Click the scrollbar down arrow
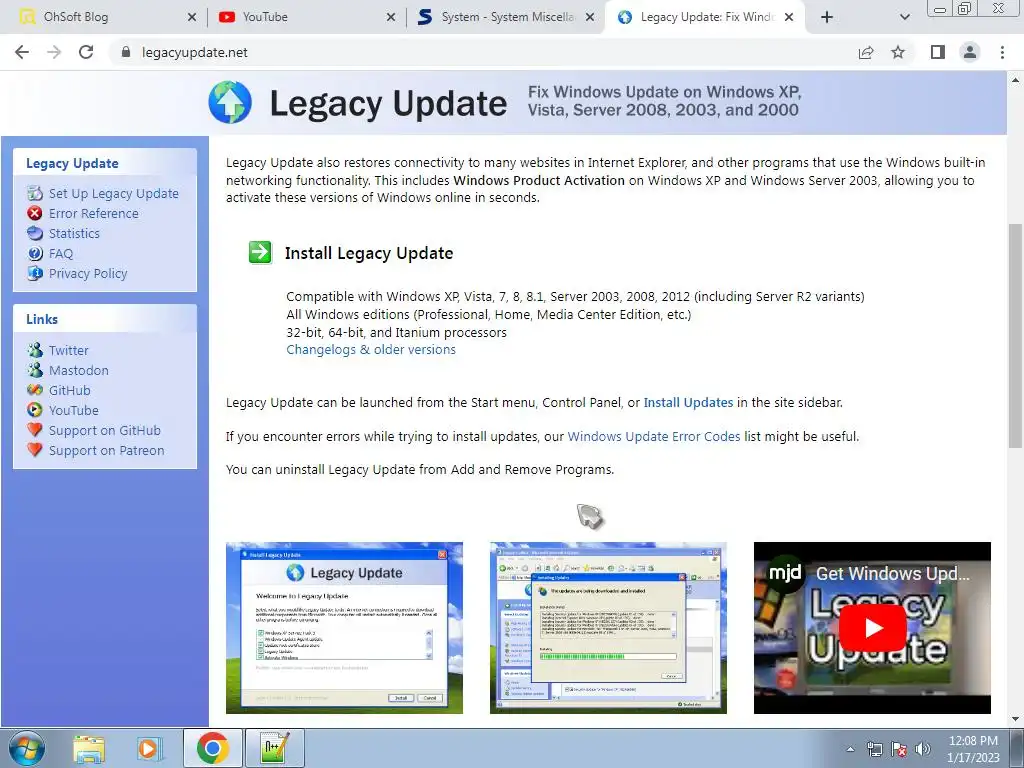 point(1015,719)
